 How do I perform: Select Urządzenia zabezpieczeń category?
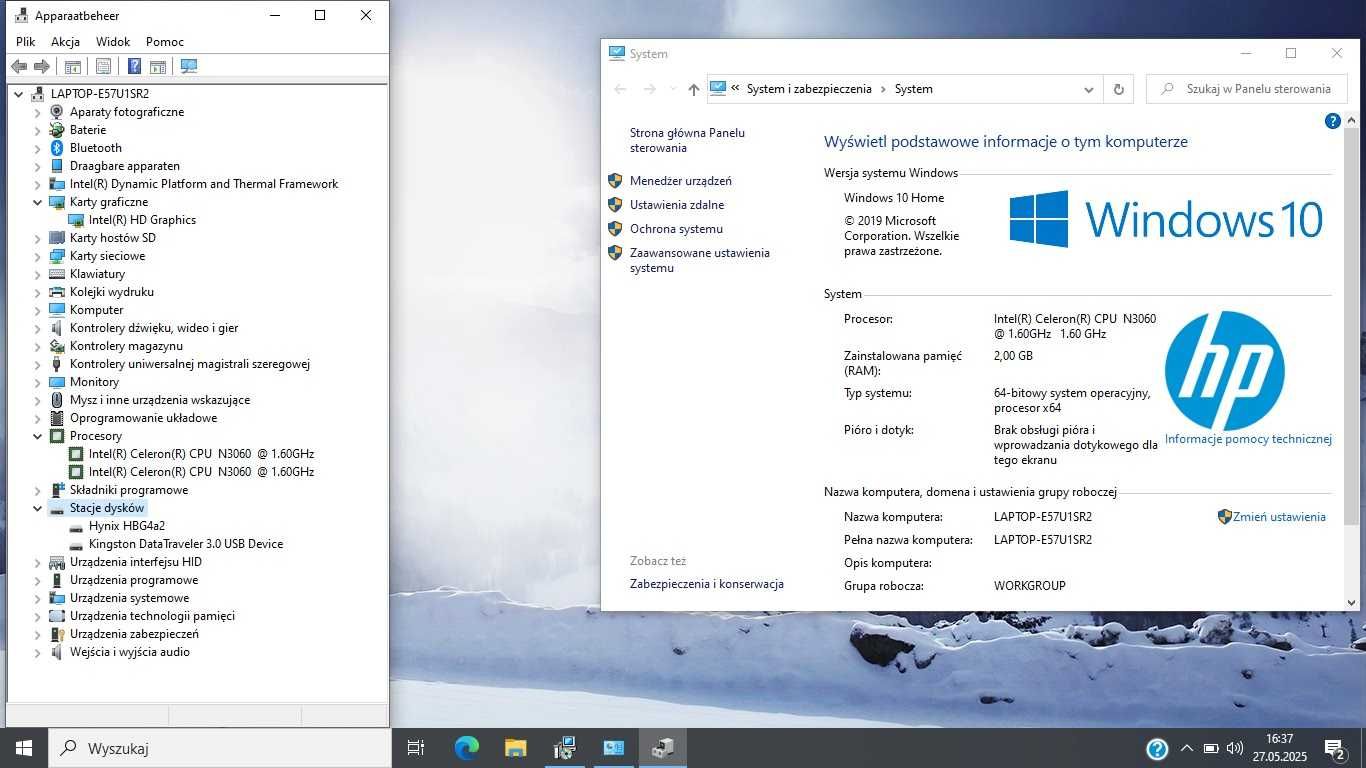point(134,634)
